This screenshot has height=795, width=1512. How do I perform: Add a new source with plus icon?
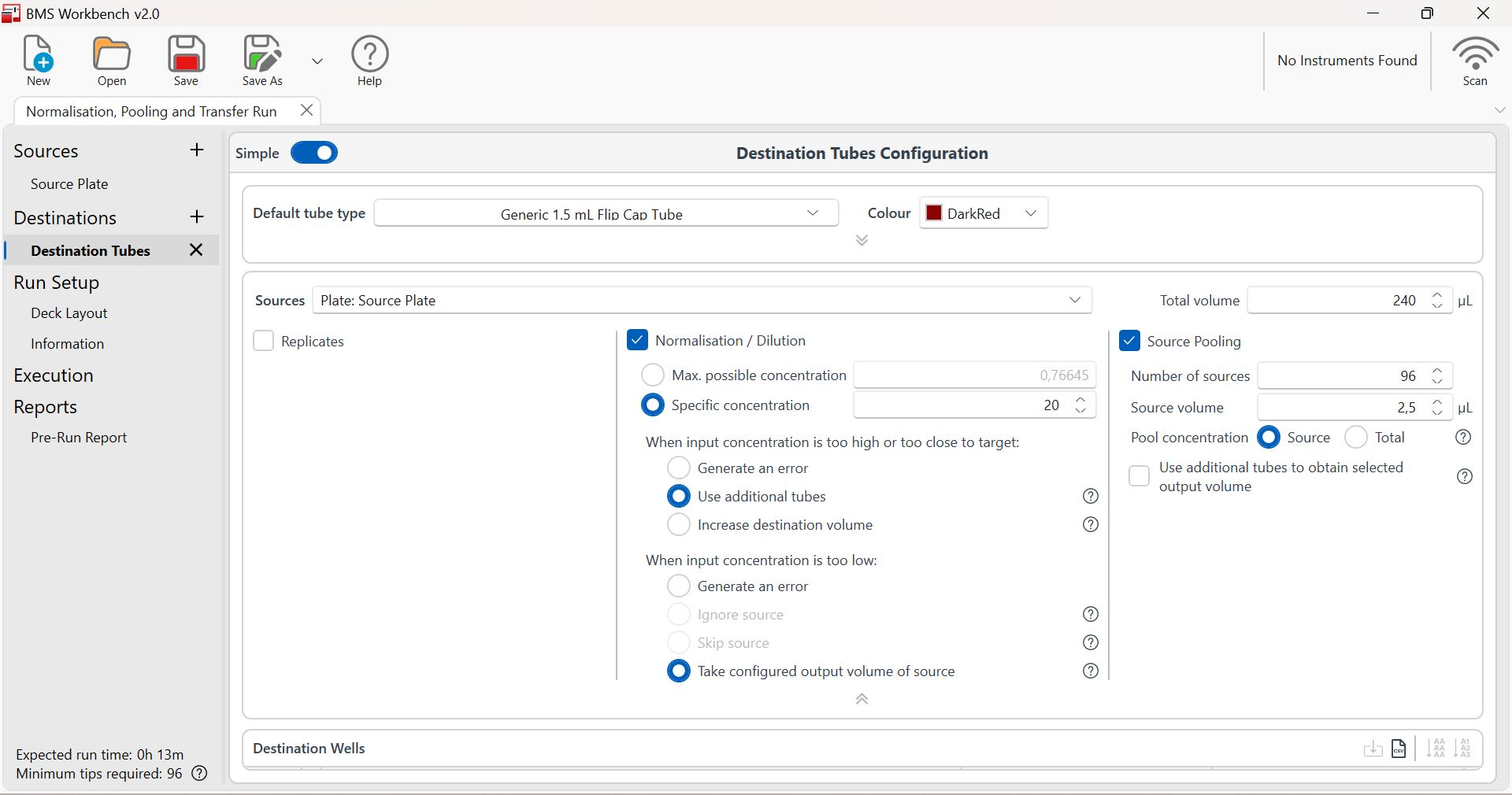(x=197, y=150)
